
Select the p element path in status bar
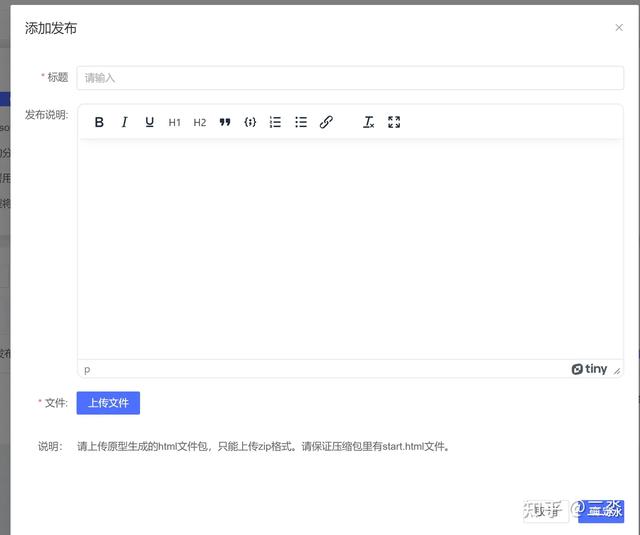coord(87,369)
